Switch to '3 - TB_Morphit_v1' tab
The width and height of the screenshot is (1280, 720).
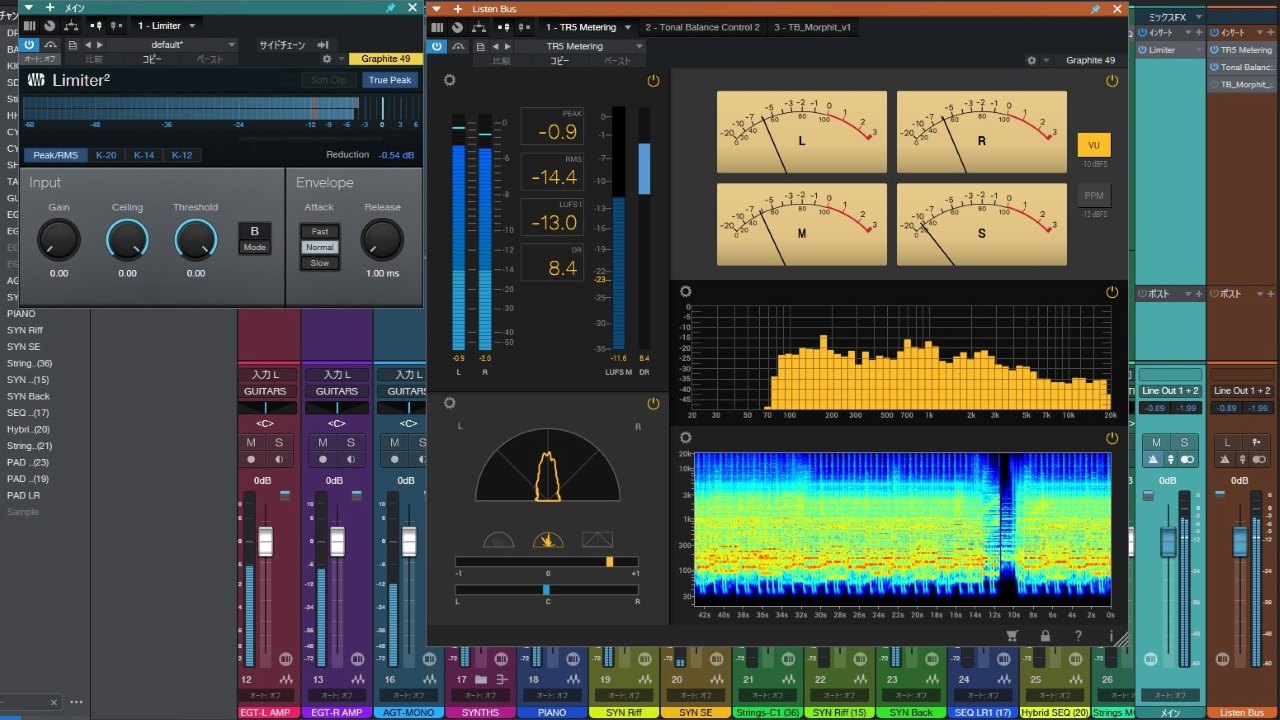click(x=812, y=27)
